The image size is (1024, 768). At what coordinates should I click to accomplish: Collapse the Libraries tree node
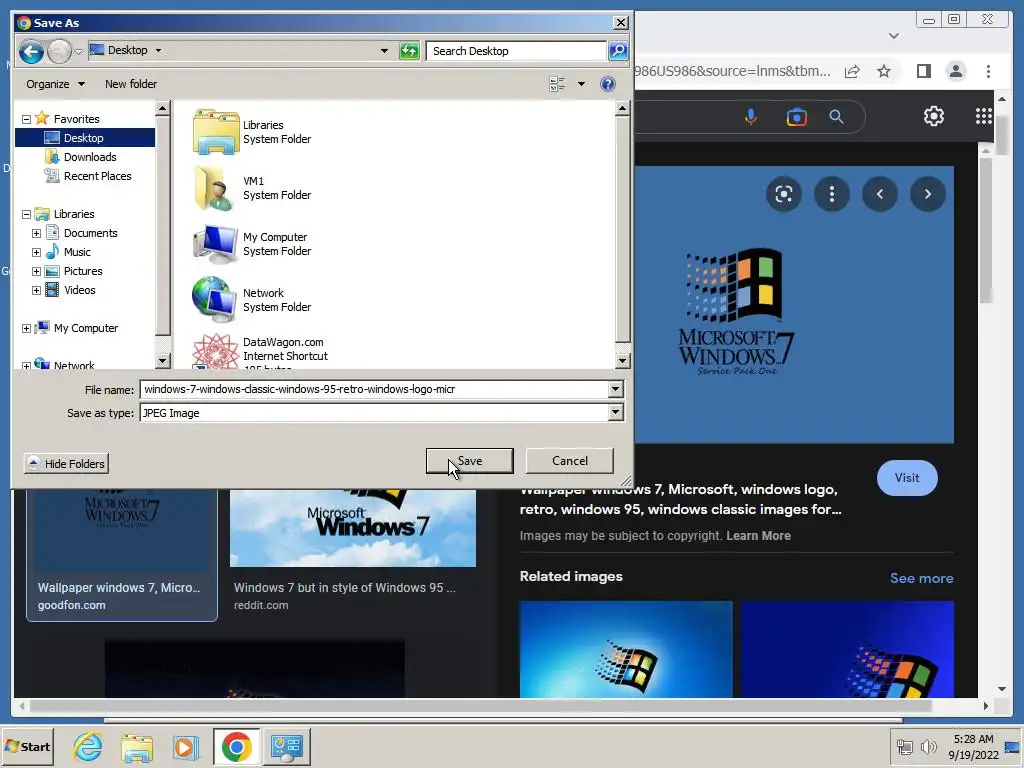pyautogui.click(x=26, y=214)
